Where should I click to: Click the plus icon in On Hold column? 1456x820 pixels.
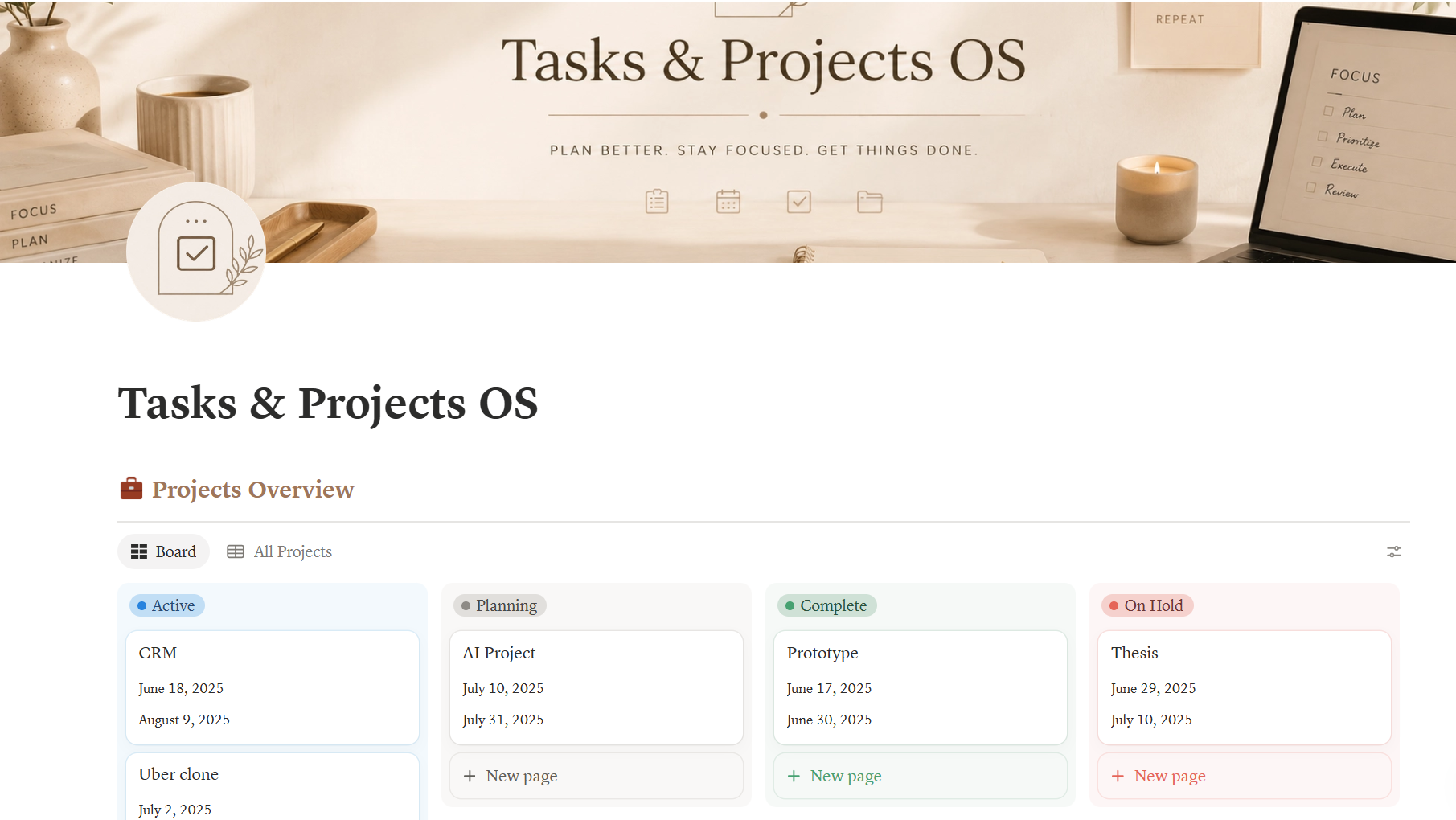coord(1118,776)
